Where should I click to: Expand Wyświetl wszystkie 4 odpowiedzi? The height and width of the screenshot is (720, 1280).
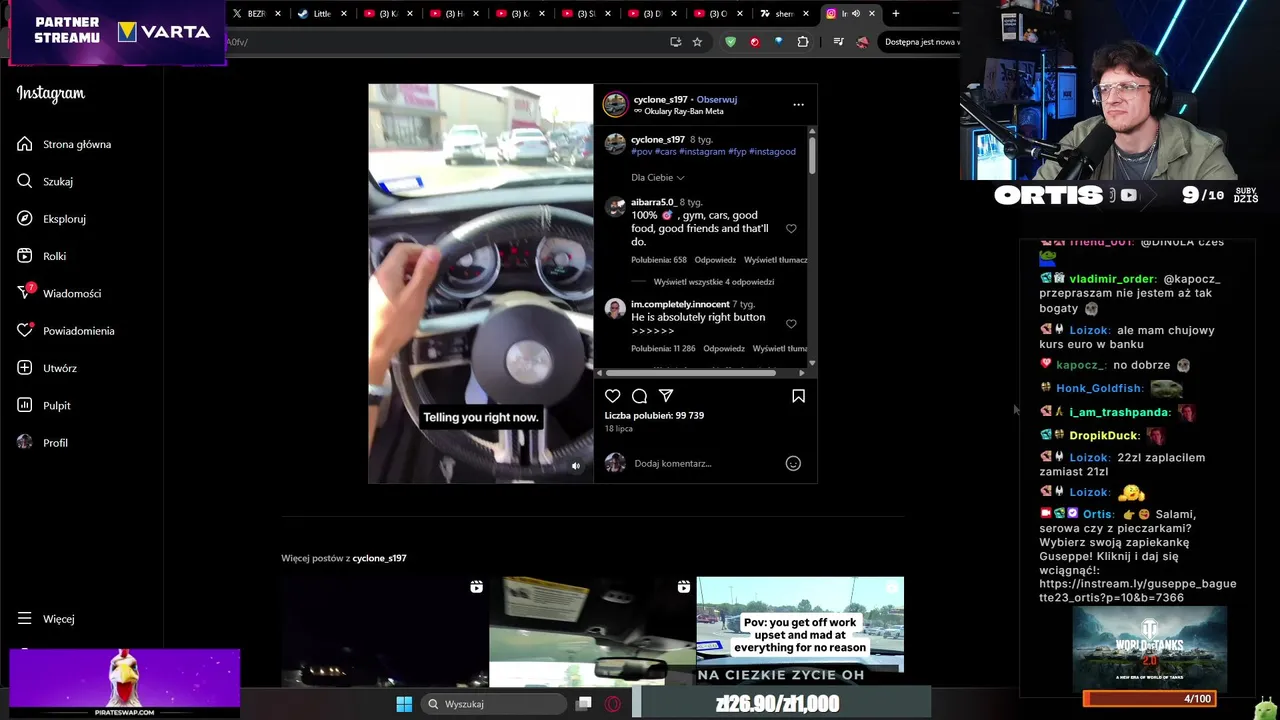pyautogui.click(x=714, y=282)
